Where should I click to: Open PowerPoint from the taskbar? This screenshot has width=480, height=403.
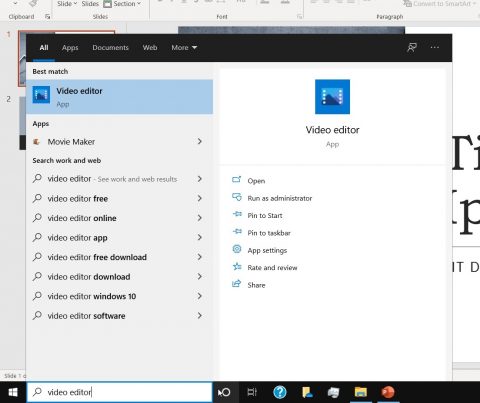(x=388, y=392)
